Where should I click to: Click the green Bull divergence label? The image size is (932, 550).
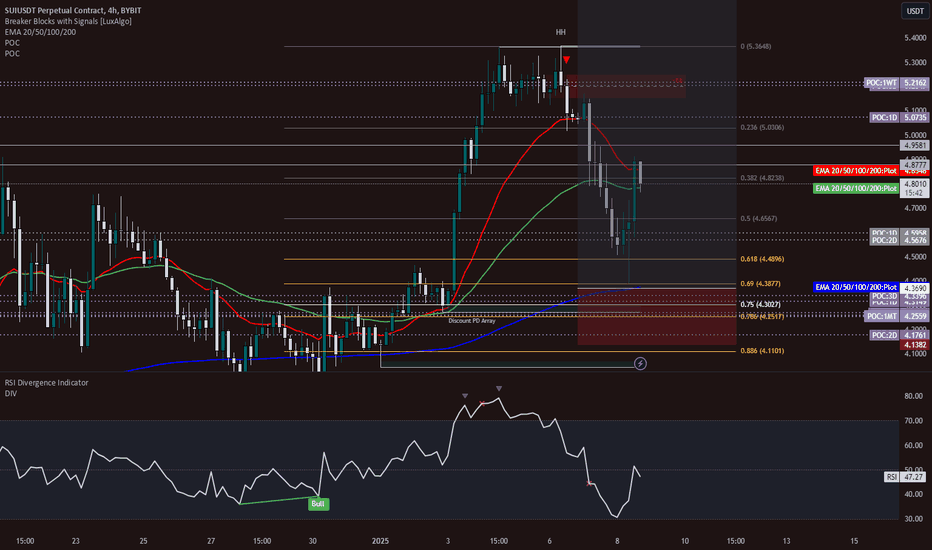click(x=318, y=504)
